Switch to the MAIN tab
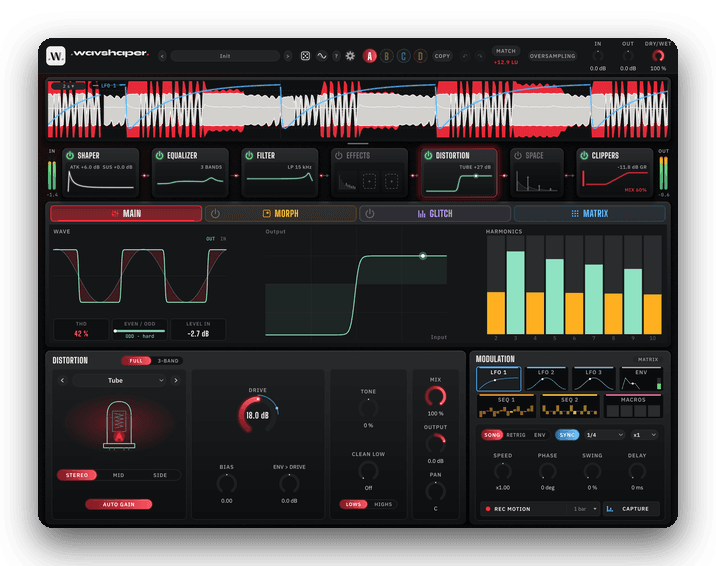 pos(126,214)
